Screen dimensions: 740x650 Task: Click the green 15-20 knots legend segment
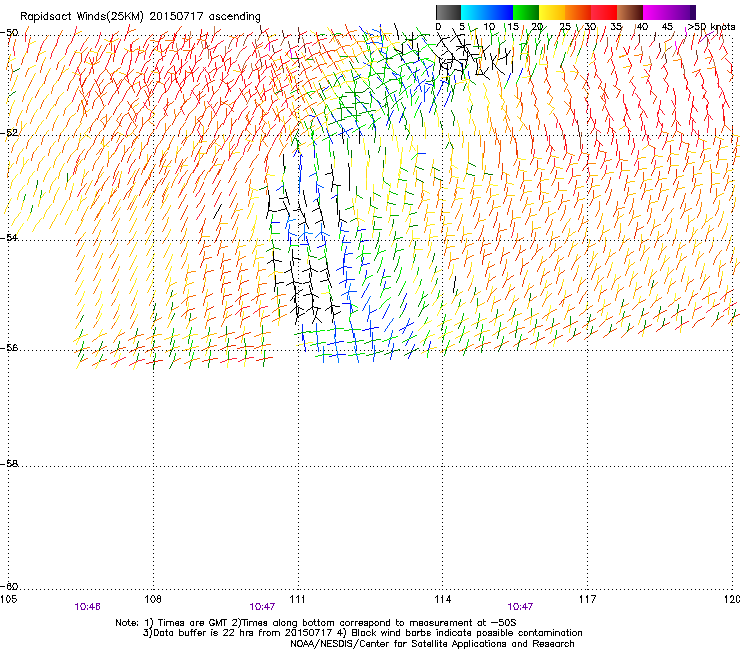coord(526,12)
